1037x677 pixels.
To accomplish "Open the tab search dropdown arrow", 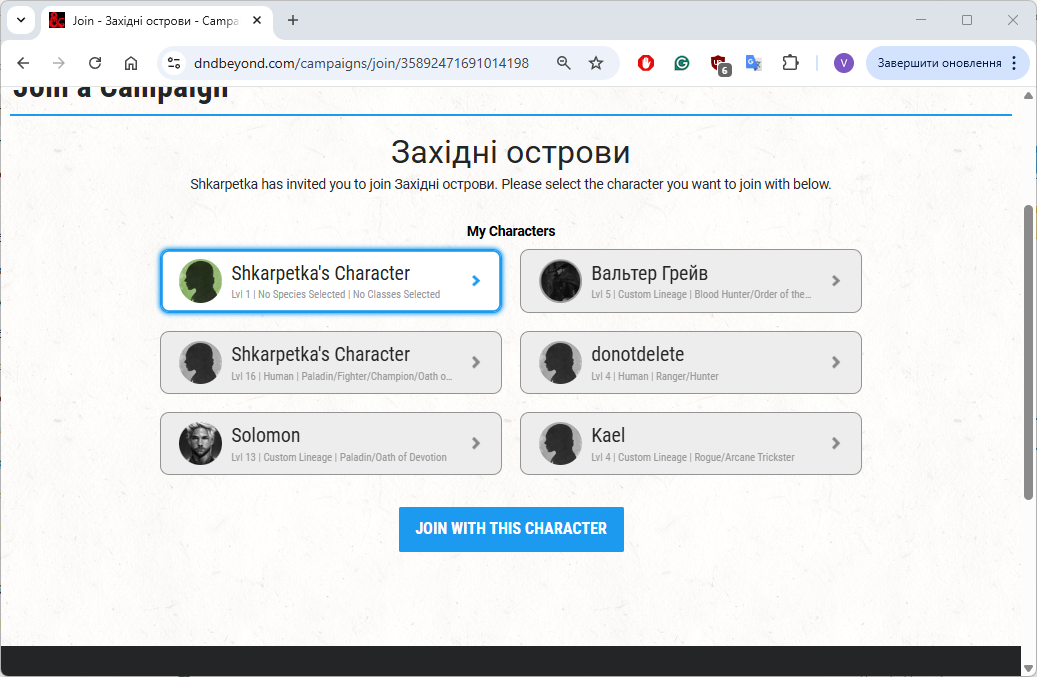I will coord(21,20).
